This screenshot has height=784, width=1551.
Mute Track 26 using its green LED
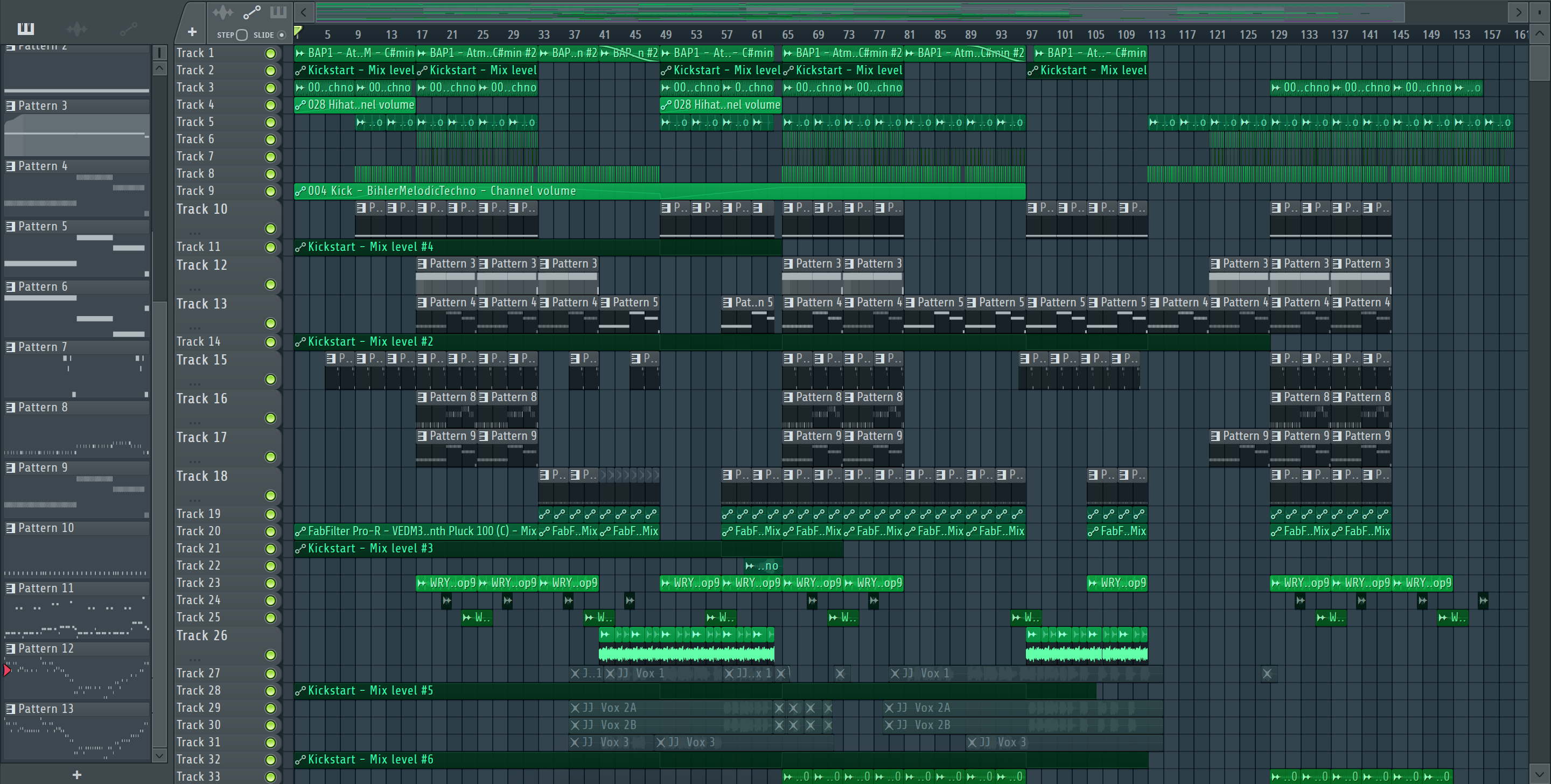tap(270, 655)
